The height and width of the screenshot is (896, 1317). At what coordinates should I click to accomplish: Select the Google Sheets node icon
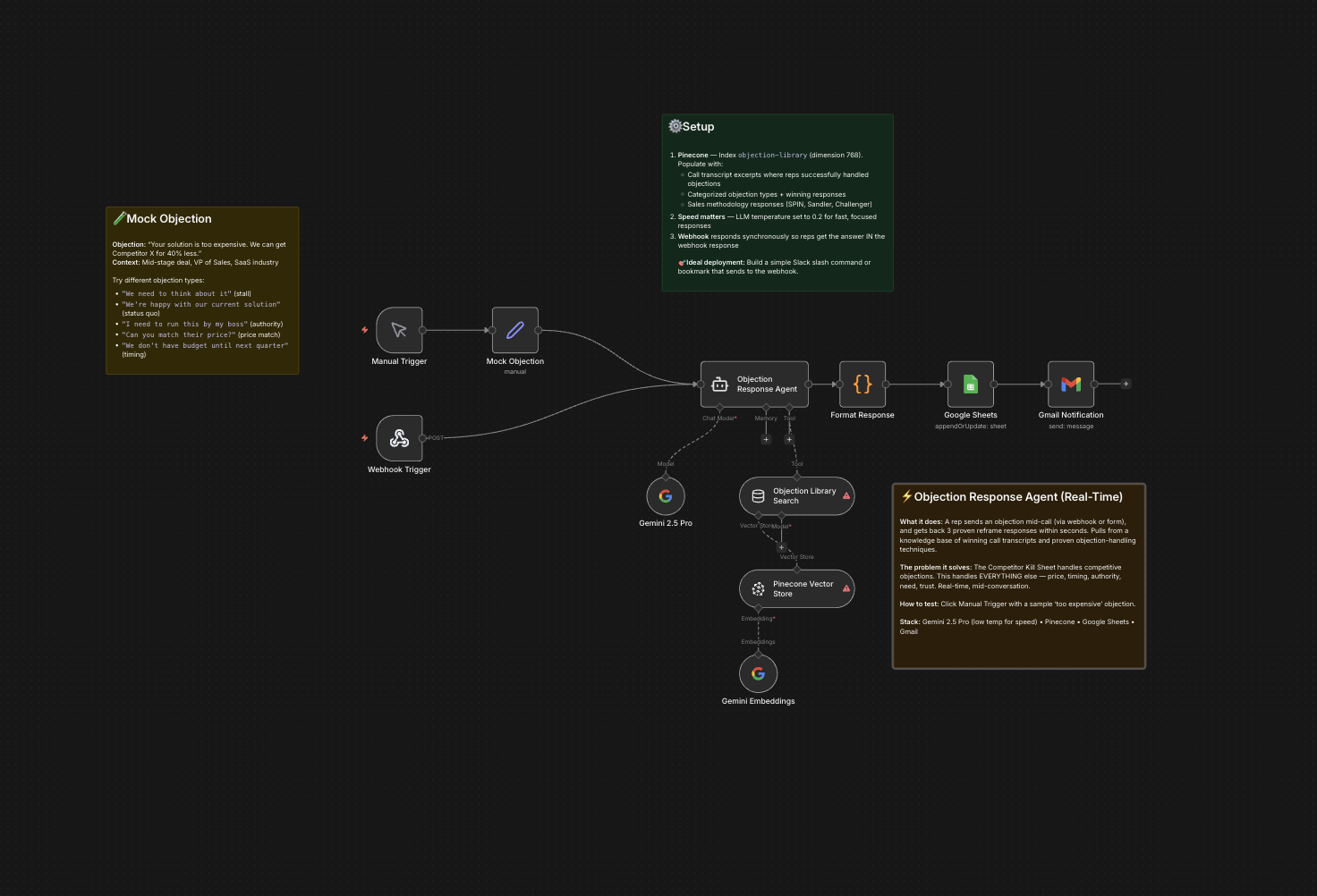coord(970,384)
